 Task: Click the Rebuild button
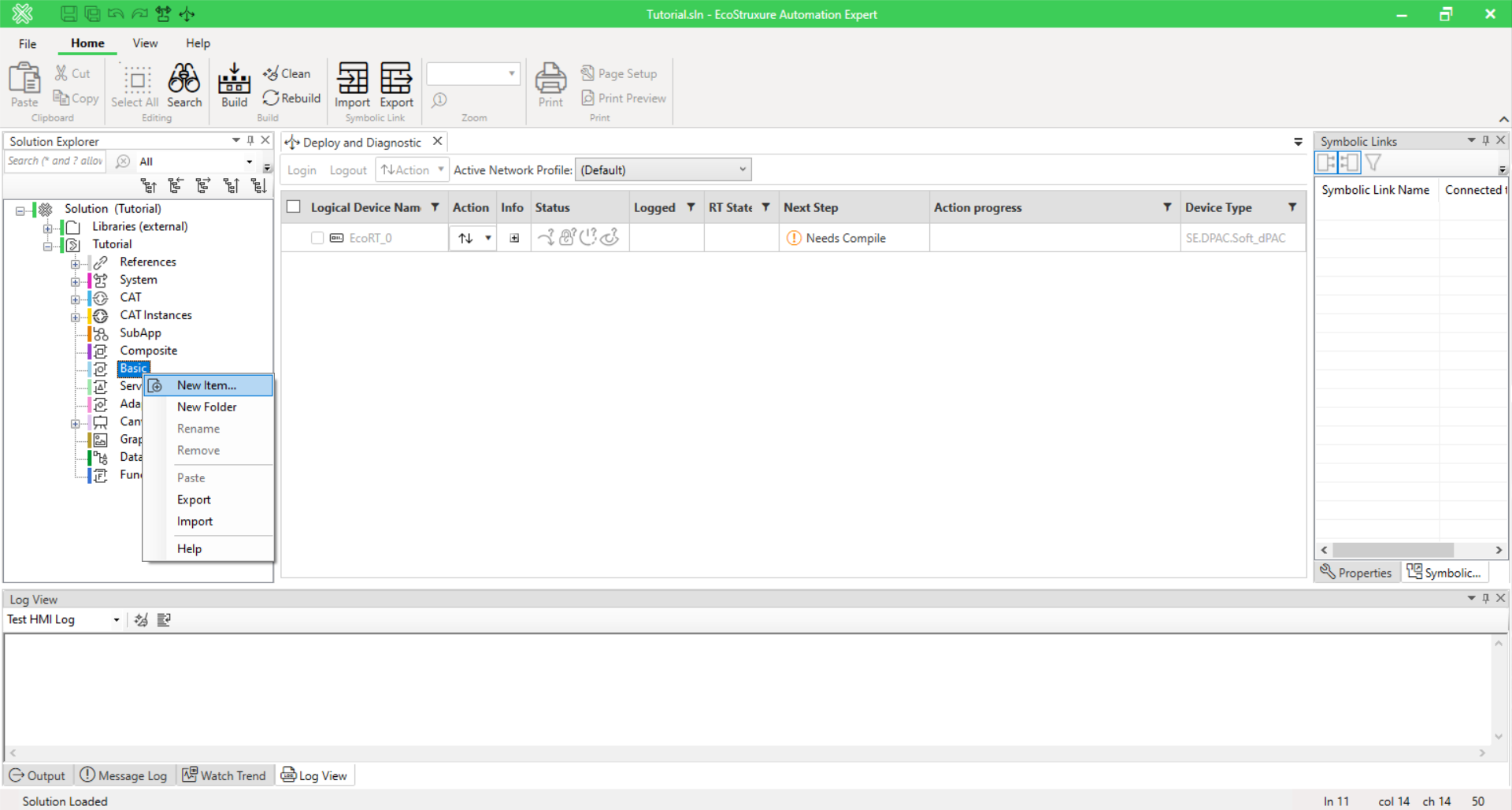point(291,98)
